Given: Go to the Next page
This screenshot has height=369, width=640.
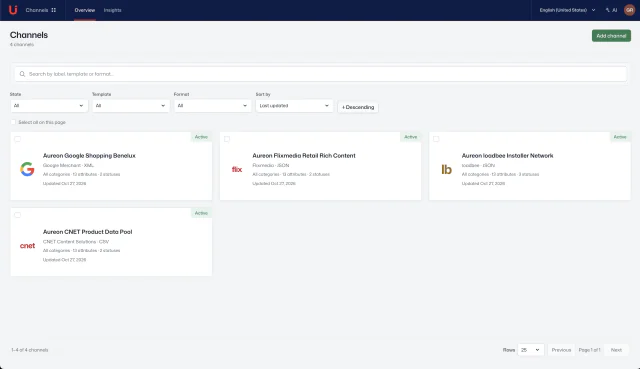Looking at the screenshot, I should (x=616, y=350).
